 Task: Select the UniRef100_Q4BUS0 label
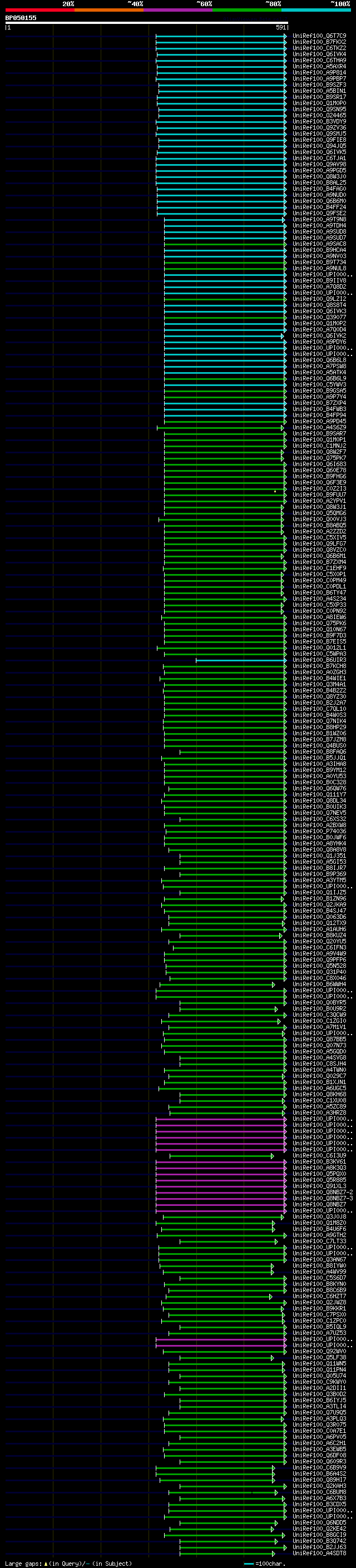click(x=319, y=746)
